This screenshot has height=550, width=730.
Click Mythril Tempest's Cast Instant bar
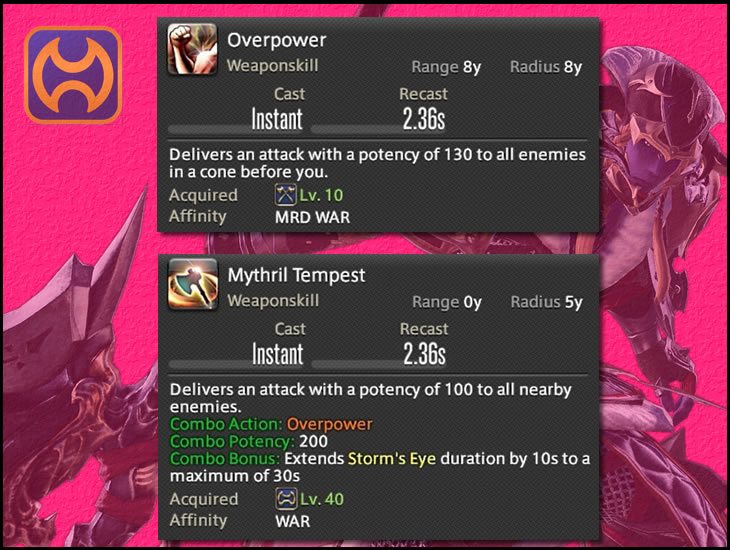coord(236,364)
